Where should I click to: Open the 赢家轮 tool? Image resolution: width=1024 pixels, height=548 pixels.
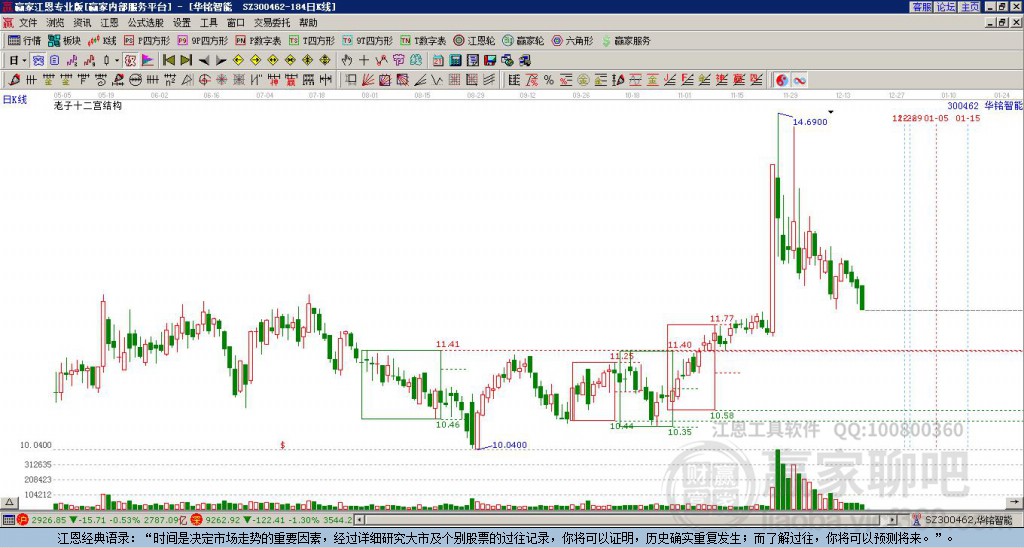coord(523,40)
